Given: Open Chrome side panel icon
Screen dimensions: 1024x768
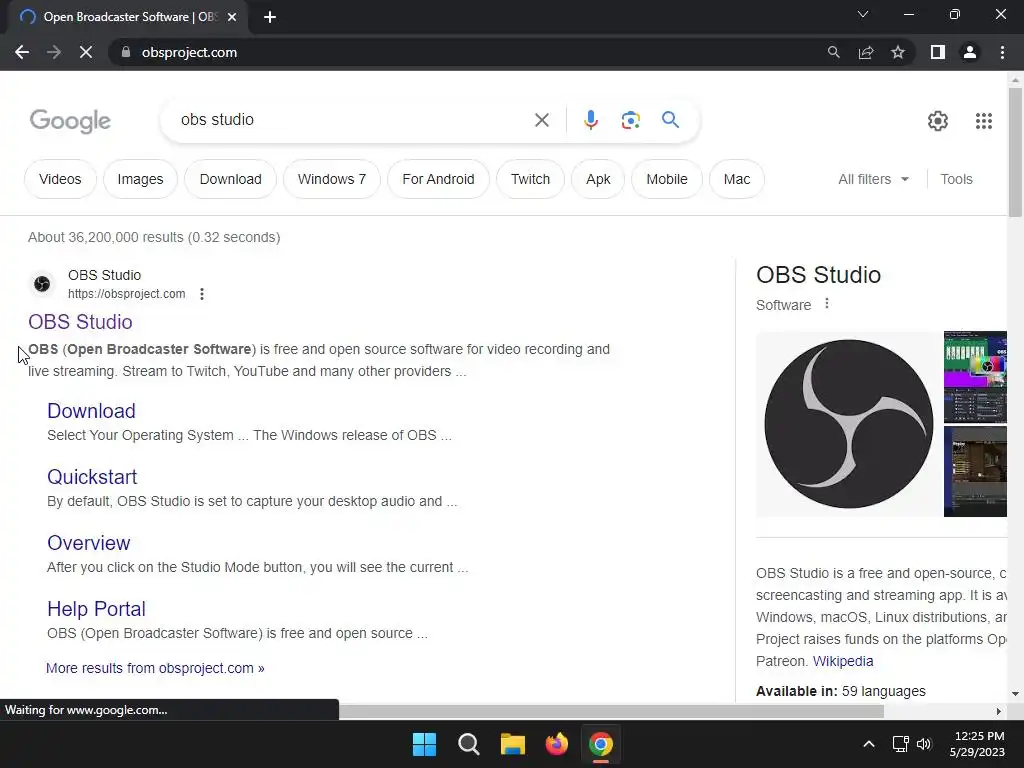Looking at the screenshot, I should [x=938, y=52].
